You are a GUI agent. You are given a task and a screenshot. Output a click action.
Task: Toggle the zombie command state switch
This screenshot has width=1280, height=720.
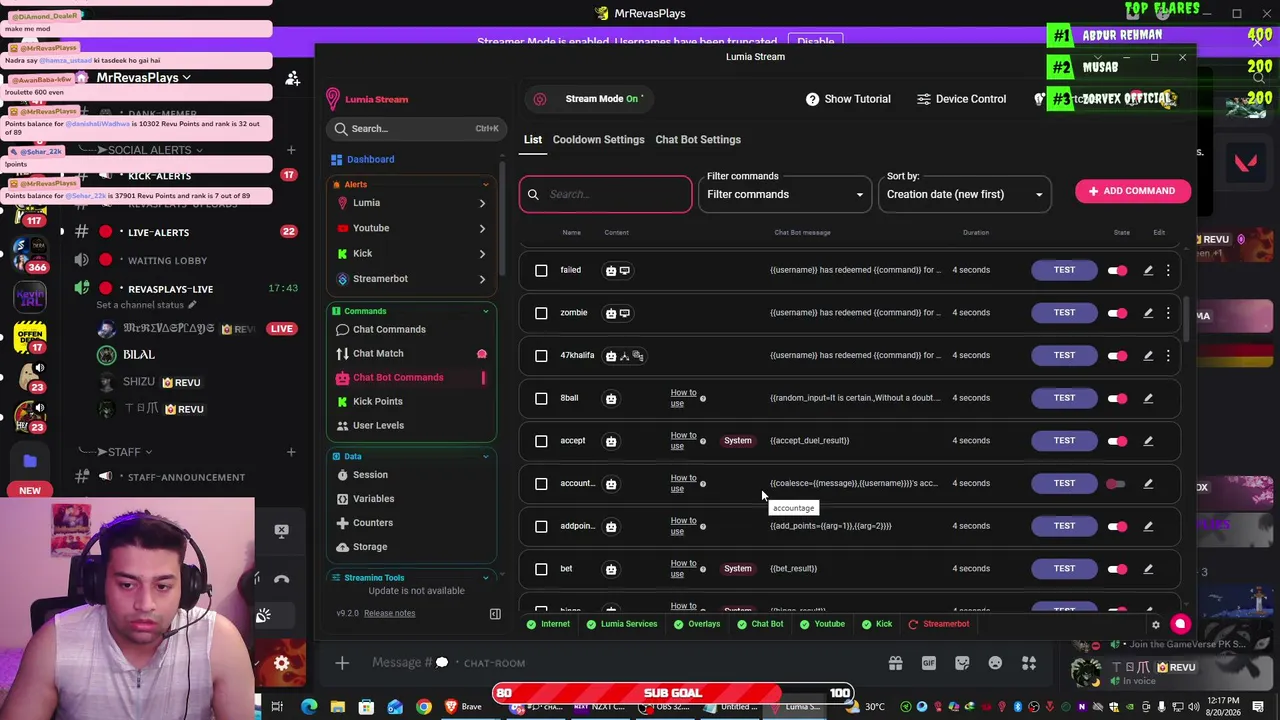[x=1117, y=313]
